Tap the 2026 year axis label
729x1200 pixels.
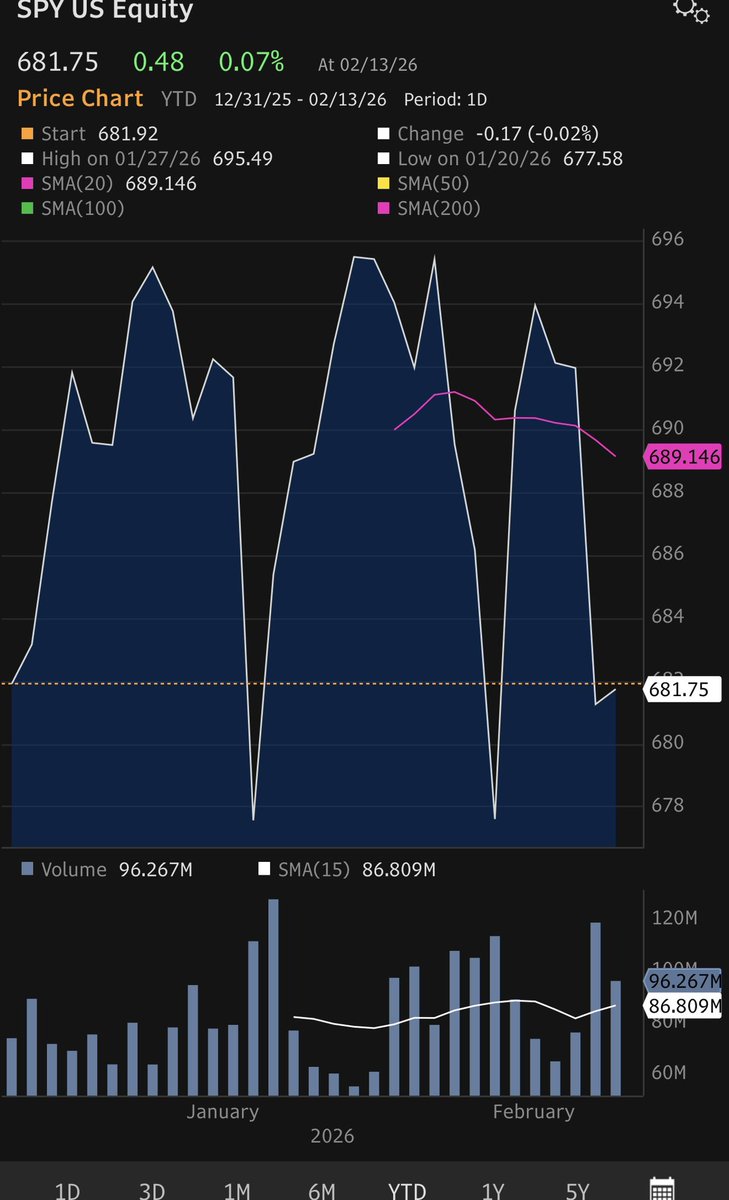pos(332,1137)
